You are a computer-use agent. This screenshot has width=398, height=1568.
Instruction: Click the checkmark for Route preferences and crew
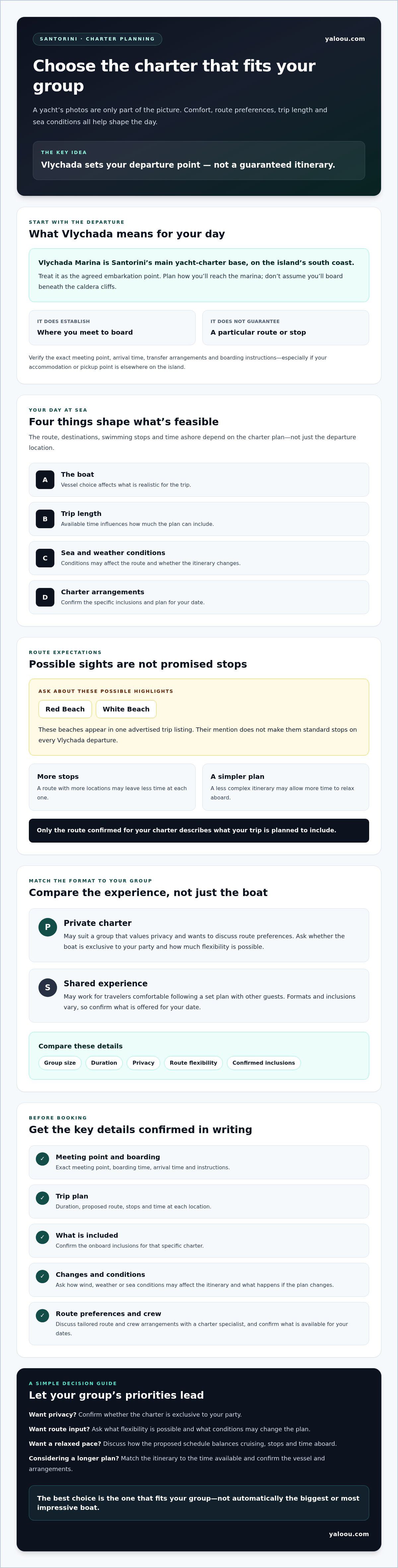(42, 1315)
